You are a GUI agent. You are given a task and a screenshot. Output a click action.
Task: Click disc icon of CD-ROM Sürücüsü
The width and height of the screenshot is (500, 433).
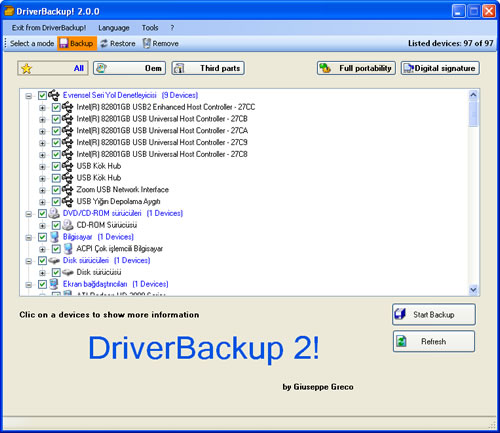coord(68,225)
